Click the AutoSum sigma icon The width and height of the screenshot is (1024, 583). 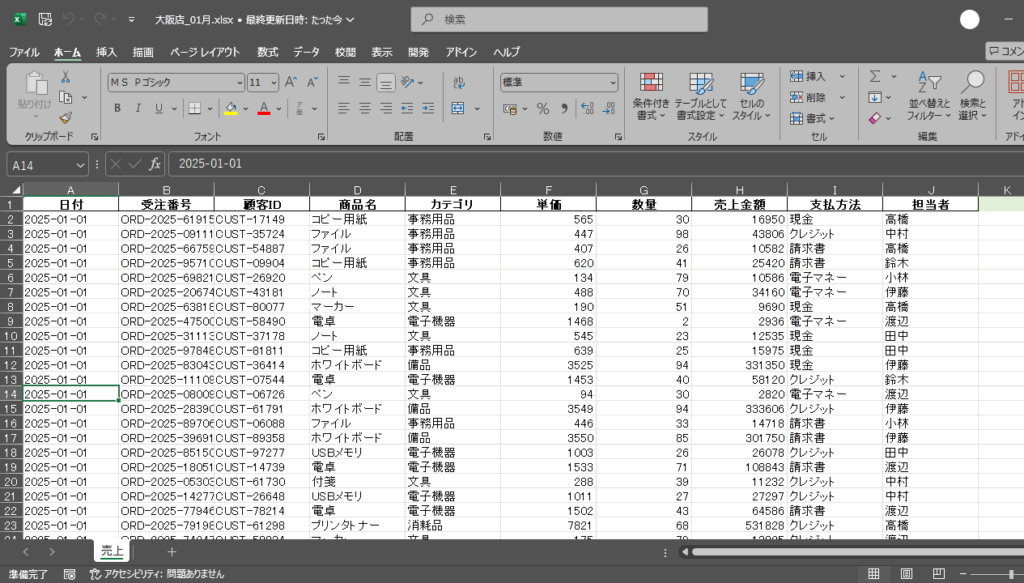coord(875,77)
